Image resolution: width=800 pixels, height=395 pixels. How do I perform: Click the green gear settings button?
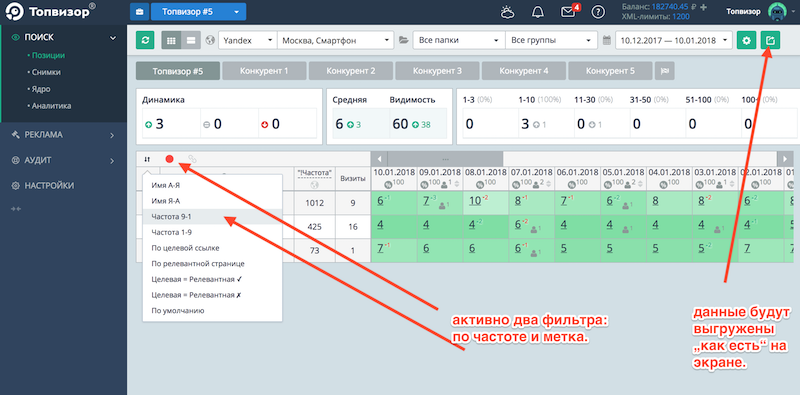[x=746, y=40]
